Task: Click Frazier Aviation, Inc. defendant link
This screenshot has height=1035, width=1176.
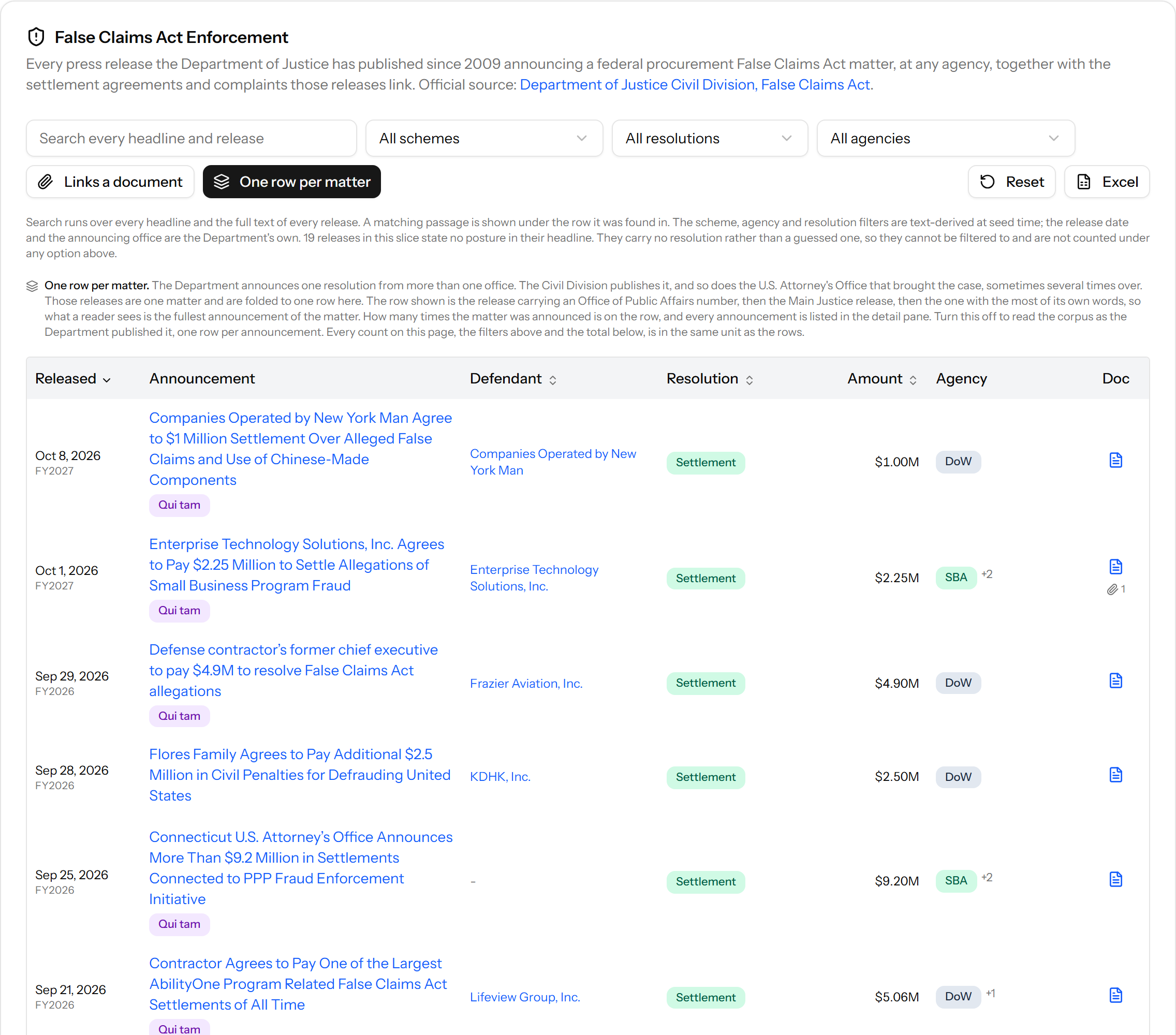Action: click(x=526, y=684)
